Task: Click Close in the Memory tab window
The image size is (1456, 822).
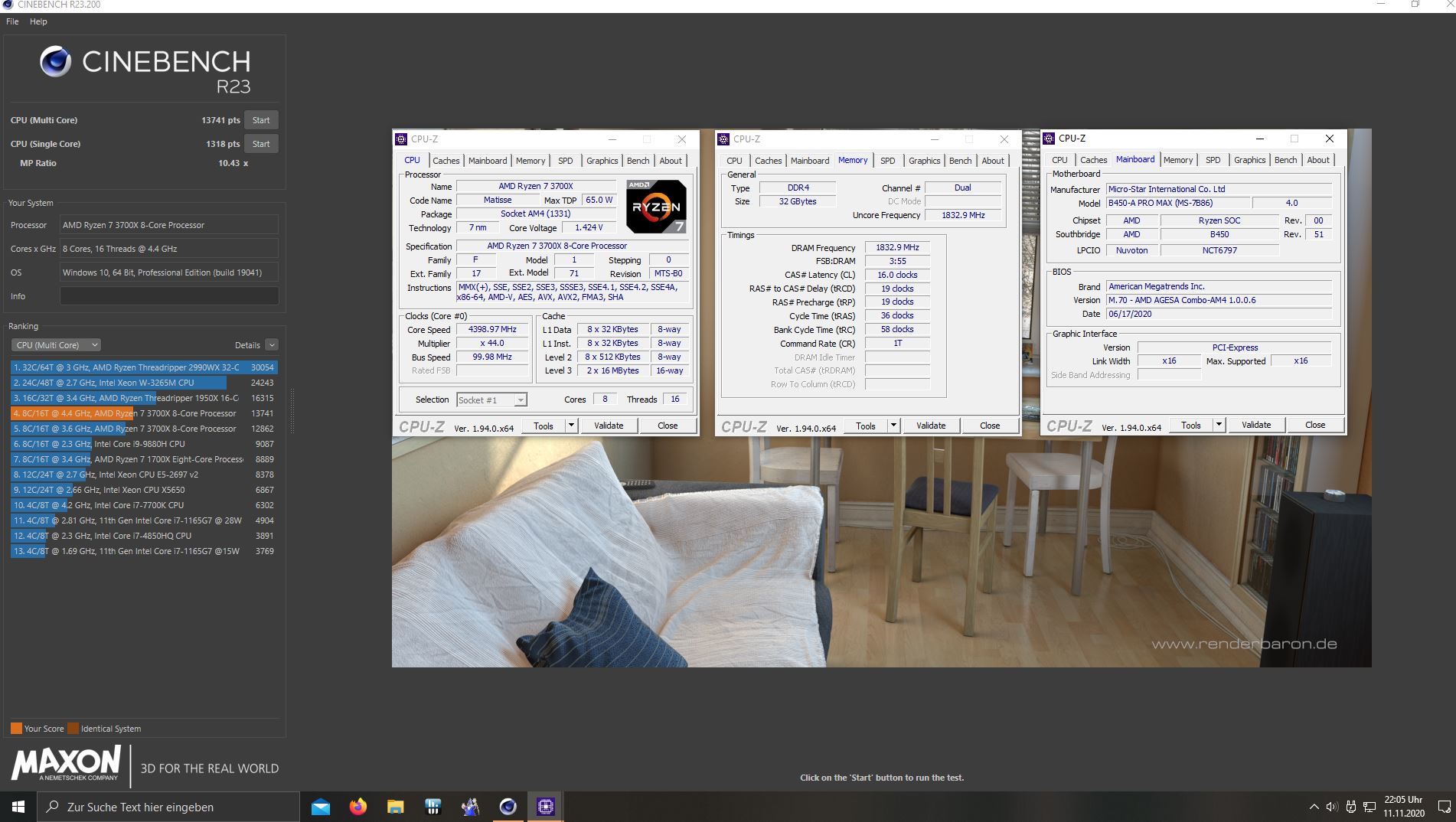Action: (990, 426)
